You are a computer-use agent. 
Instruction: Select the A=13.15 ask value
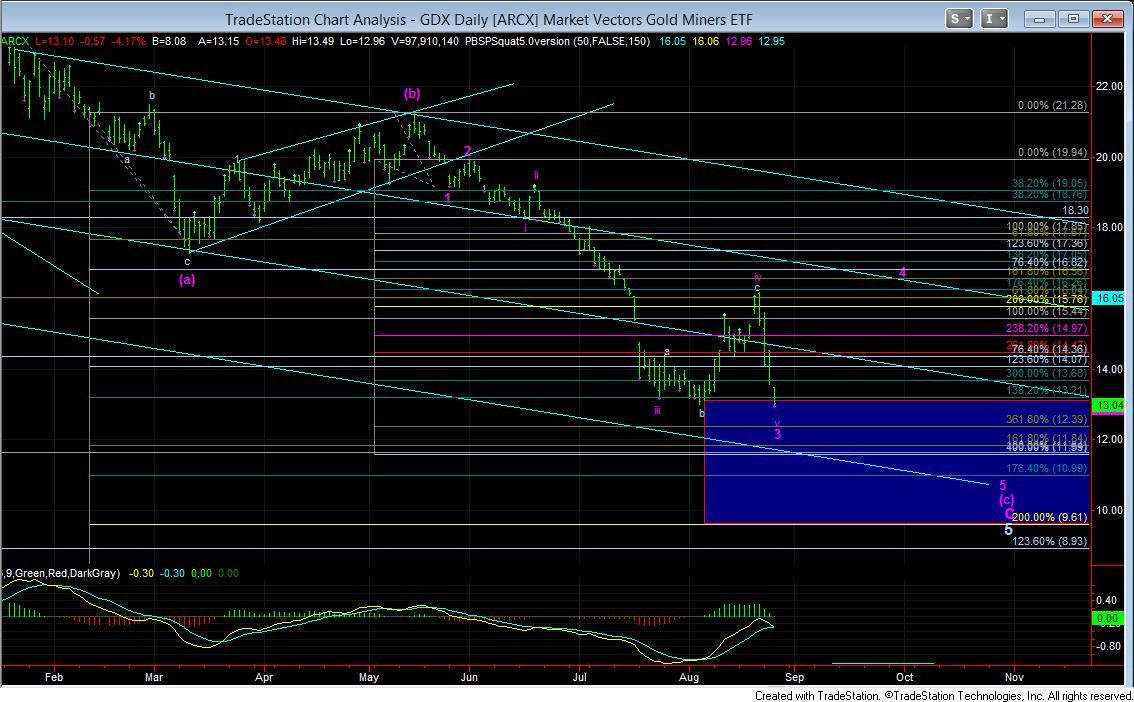pos(217,42)
